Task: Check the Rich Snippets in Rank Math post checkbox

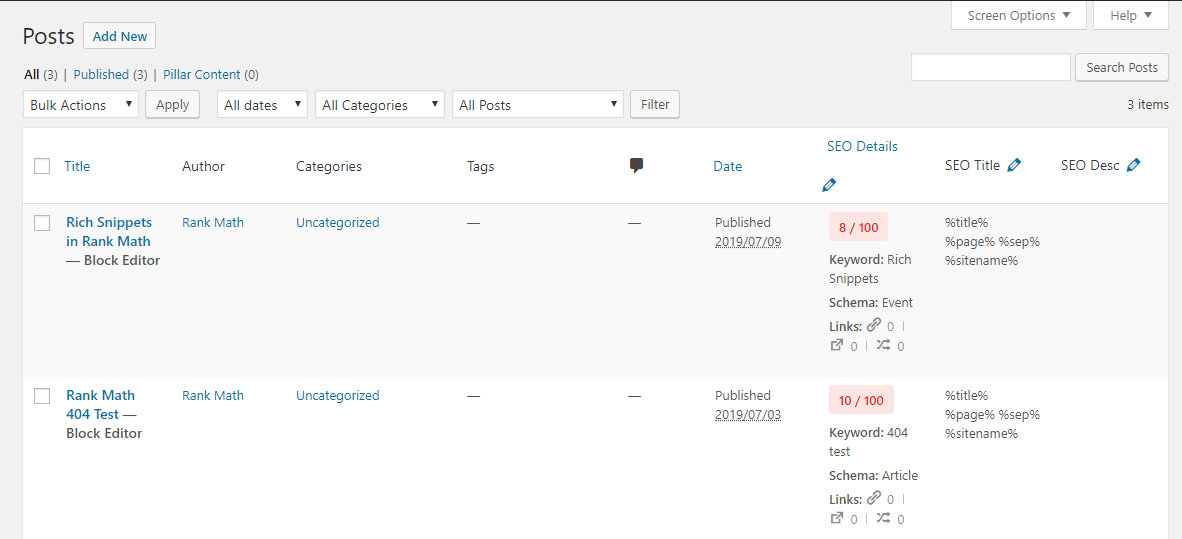Action: (x=42, y=223)
